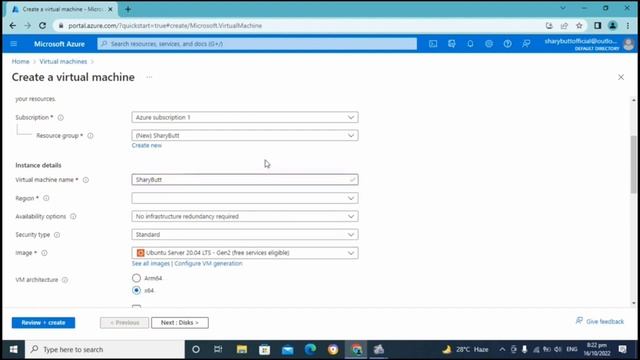Click the Review + create button
Image resolution: width=640 pixels, height=360 pixels.
tap(43, 323)
